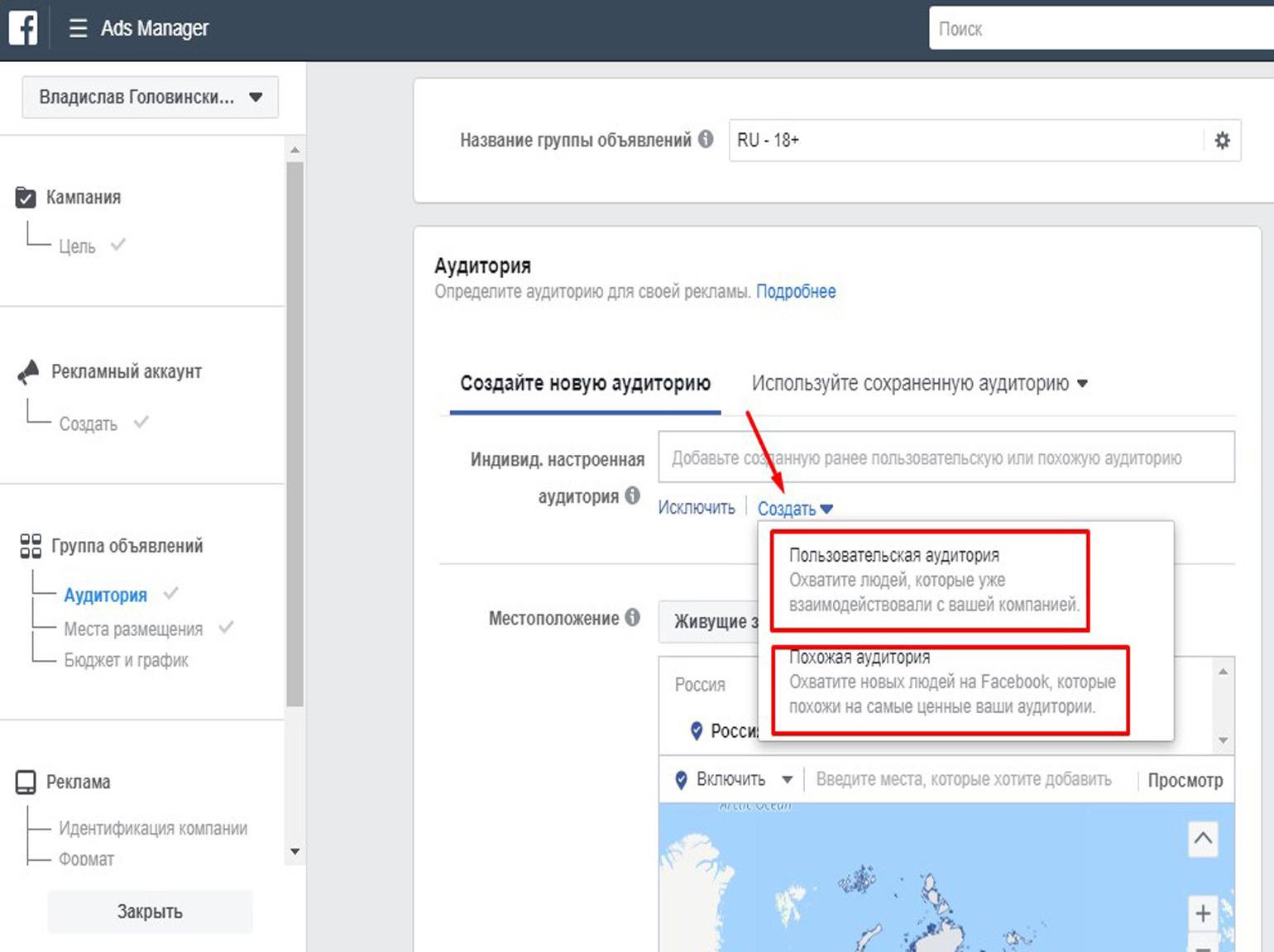Click the Исключить link
The image size is (1274, 952).
click(x=697, y=508)
